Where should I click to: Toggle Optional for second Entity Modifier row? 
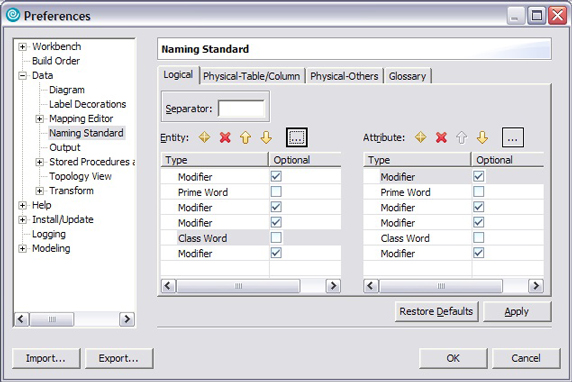(276, 207)
